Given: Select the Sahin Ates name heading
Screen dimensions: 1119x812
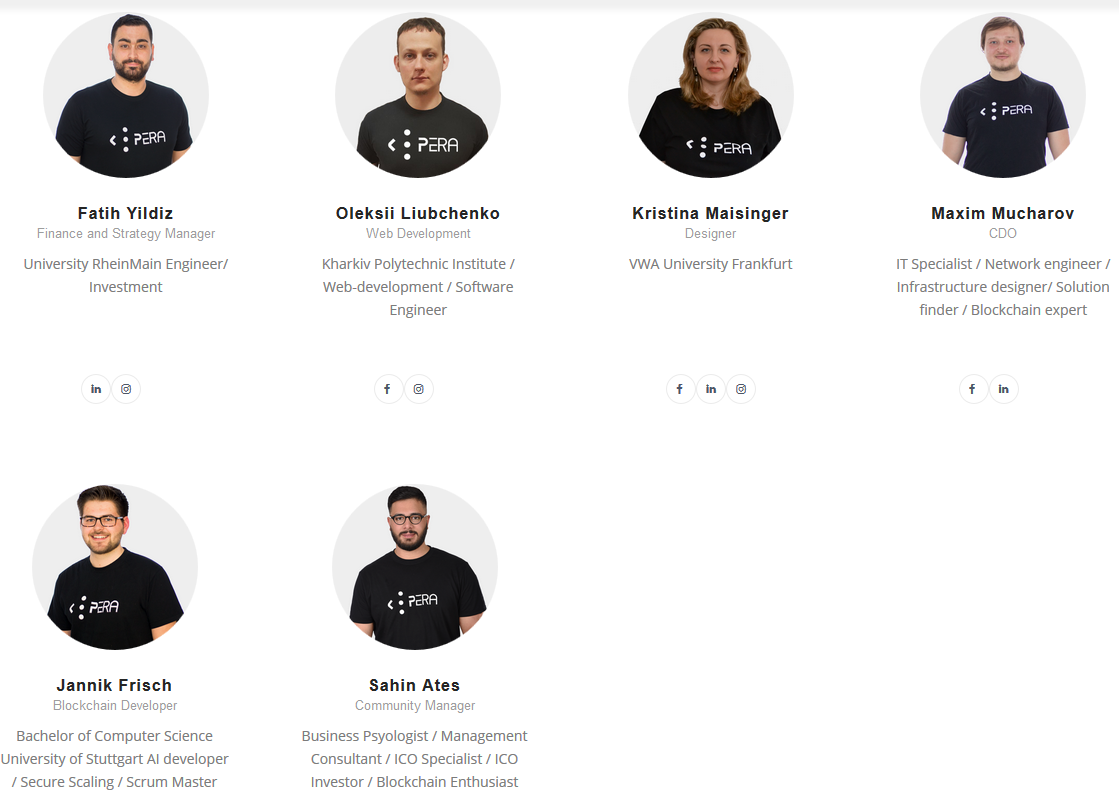Looking at the screenshot, I should point(415,686).
